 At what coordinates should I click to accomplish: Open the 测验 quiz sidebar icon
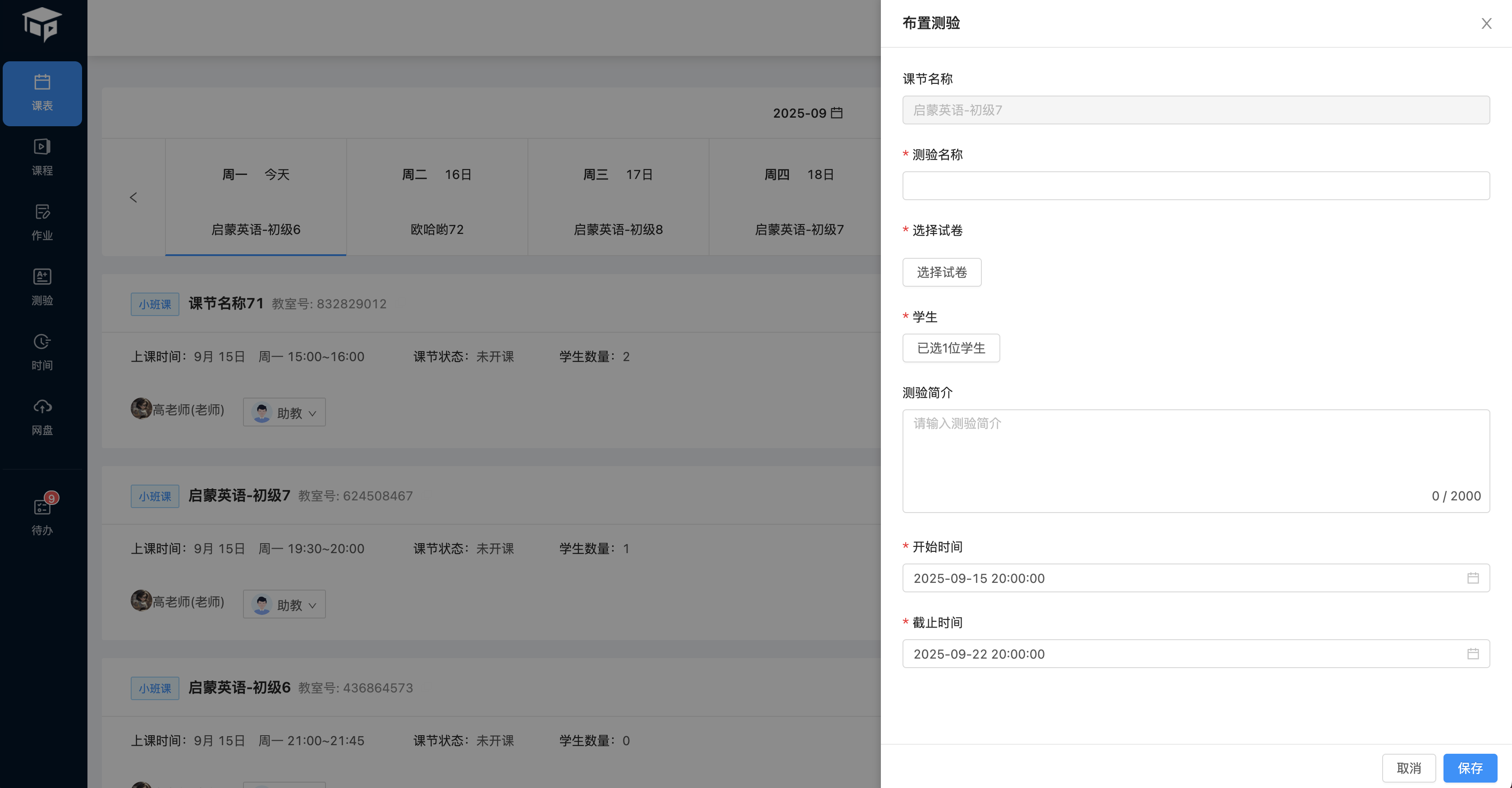click(x=41, y=287)
